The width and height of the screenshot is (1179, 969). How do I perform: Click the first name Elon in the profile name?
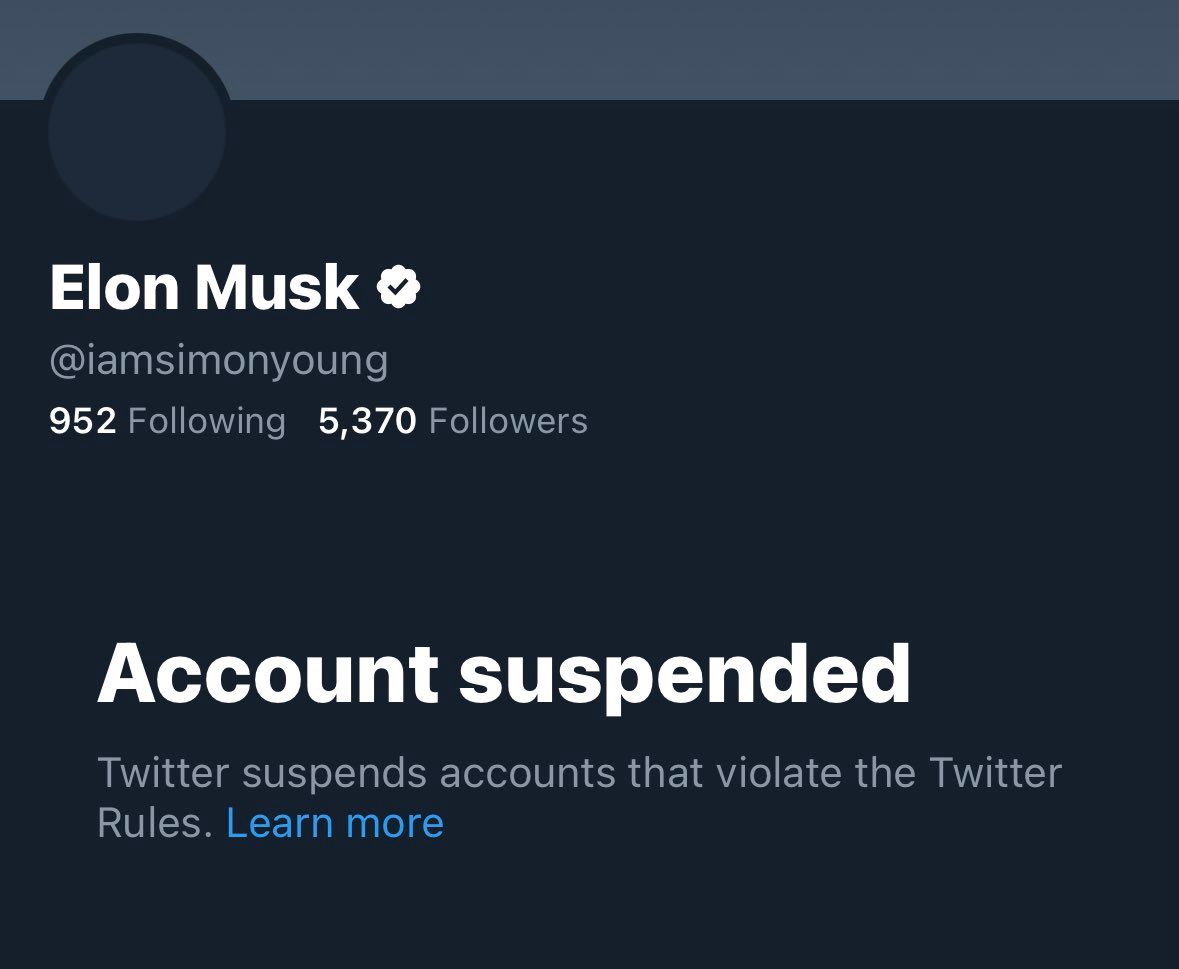pos(114,286)
